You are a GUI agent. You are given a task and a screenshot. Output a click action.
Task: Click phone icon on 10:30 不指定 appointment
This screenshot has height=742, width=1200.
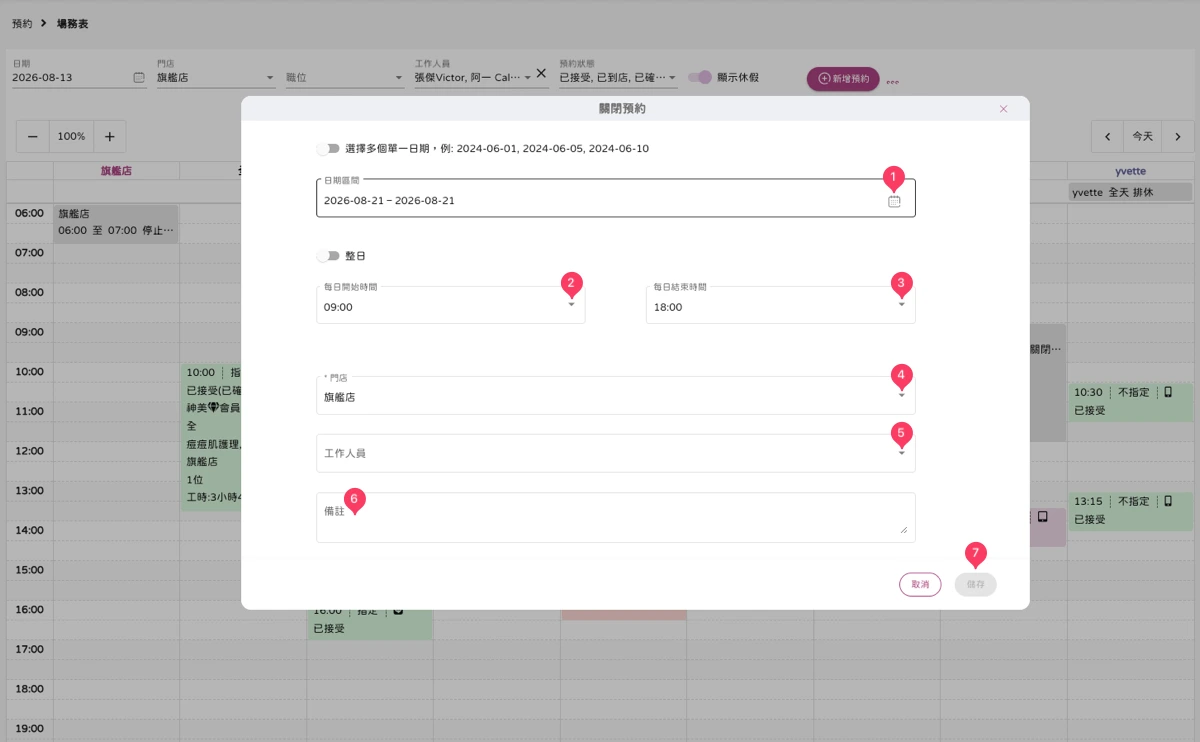(1167, 392)
